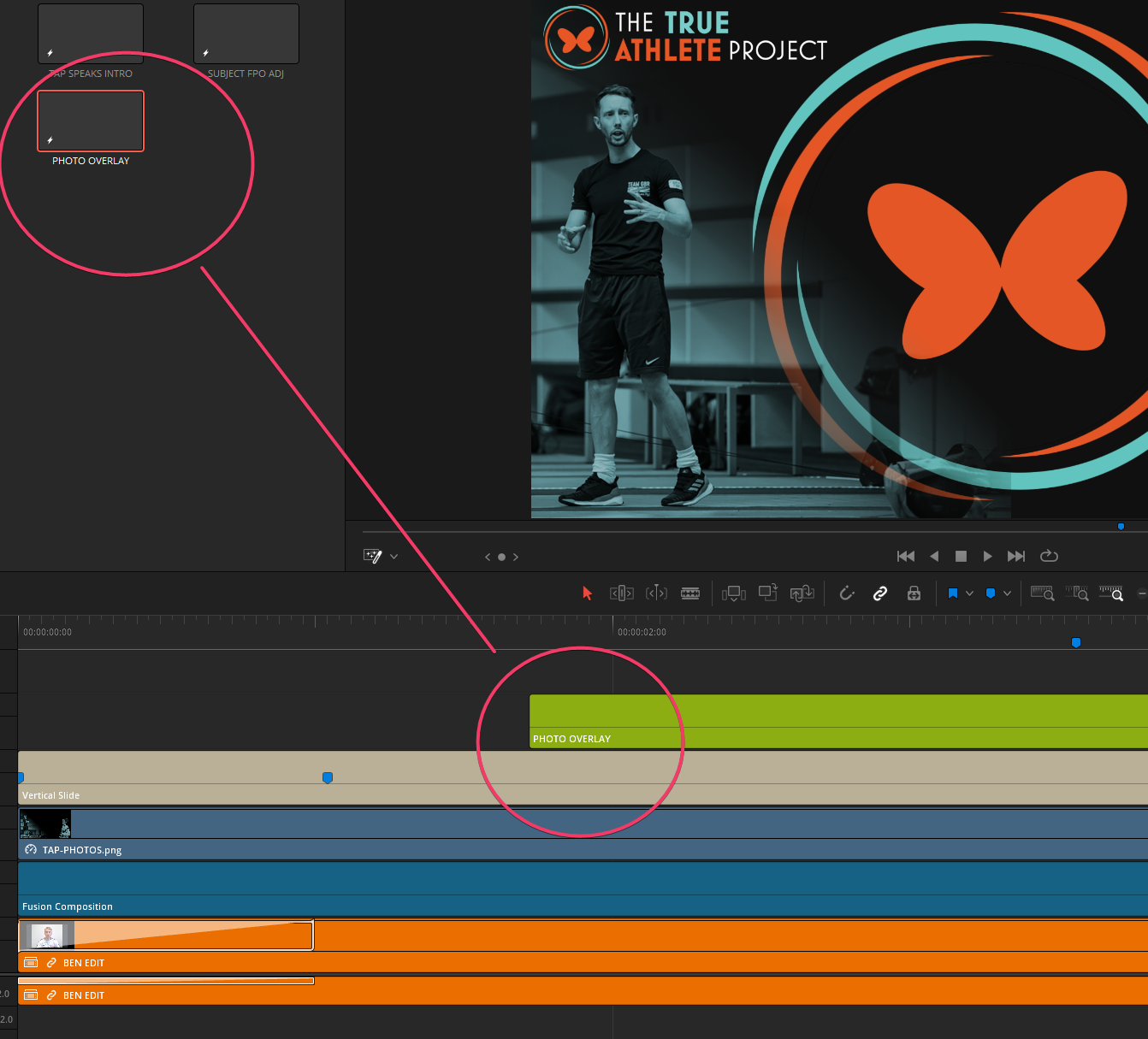Toggle timeline Snapping magnet
1148x1039 pixels.
click(847, 593)
